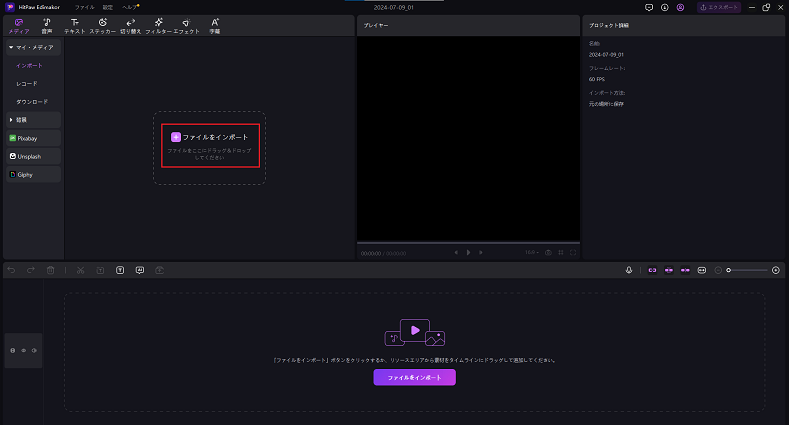Screen dimensions: 789x425
Task: Open the Giphy library
Action: point(34,175)
